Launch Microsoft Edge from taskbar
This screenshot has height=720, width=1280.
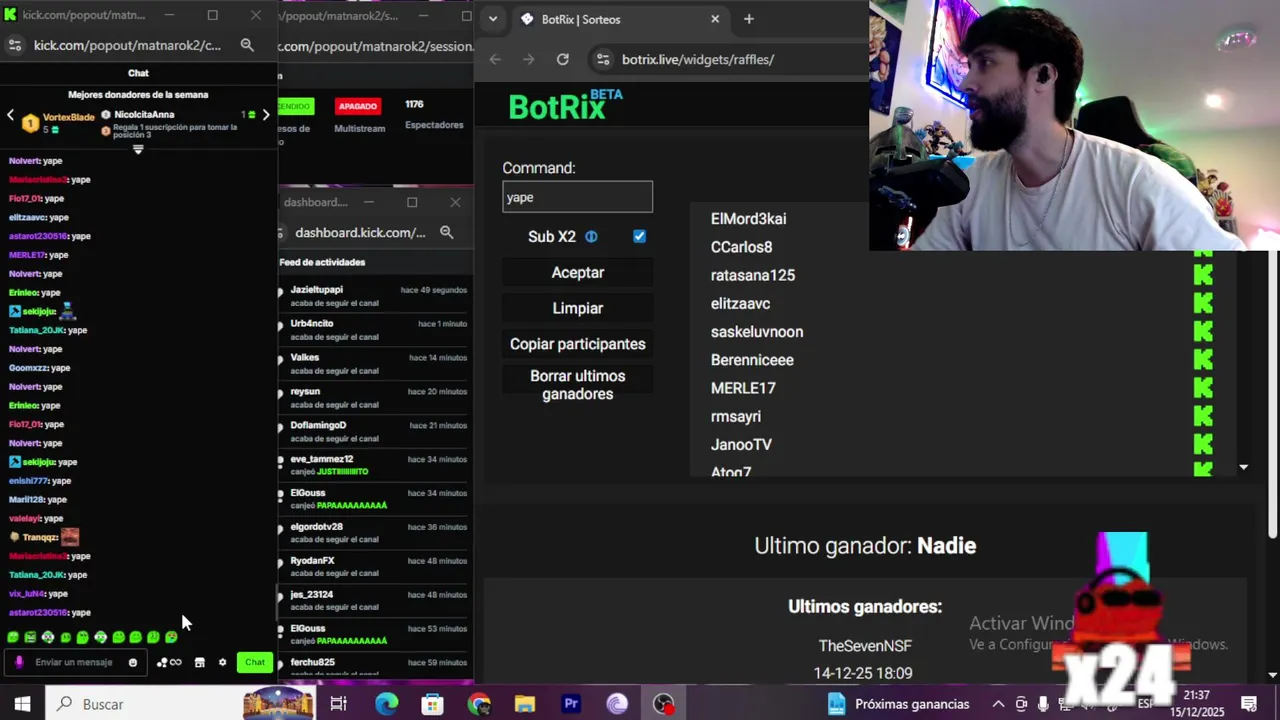(386, 704)
